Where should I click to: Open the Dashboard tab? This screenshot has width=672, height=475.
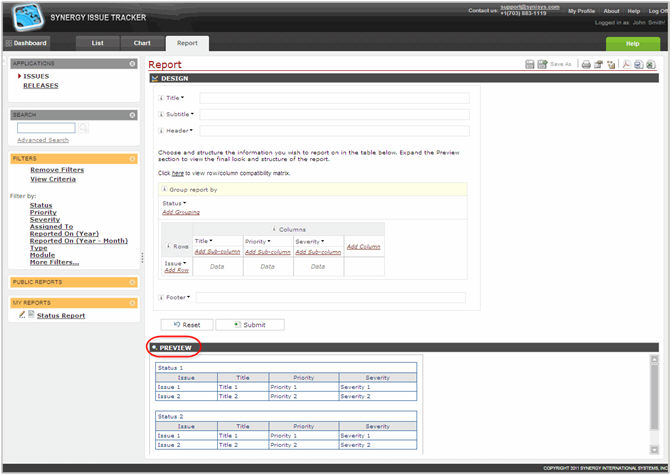pyautogui.click(x=26, y=43)
